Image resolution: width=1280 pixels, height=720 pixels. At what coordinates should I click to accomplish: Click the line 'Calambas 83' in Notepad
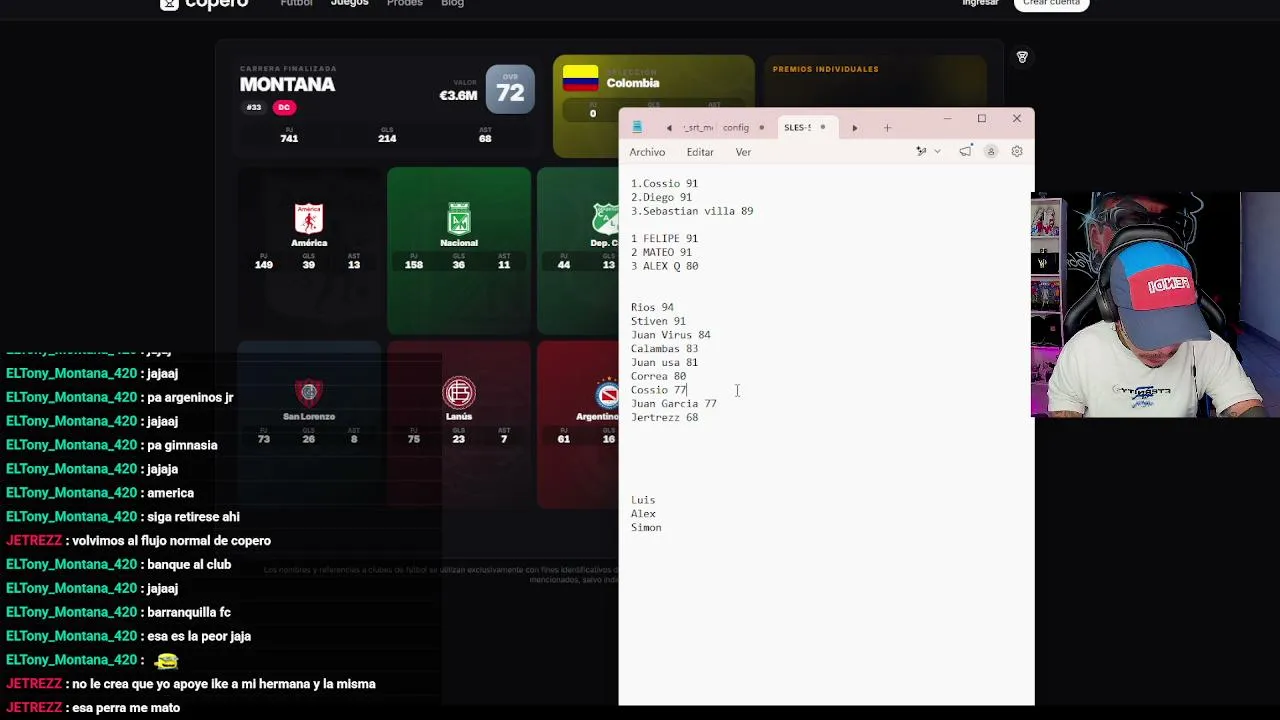coord(664,349)
